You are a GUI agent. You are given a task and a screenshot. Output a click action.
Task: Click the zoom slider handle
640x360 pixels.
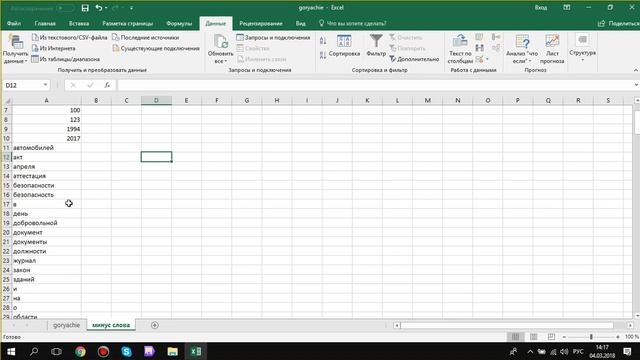tap(591, 337)
